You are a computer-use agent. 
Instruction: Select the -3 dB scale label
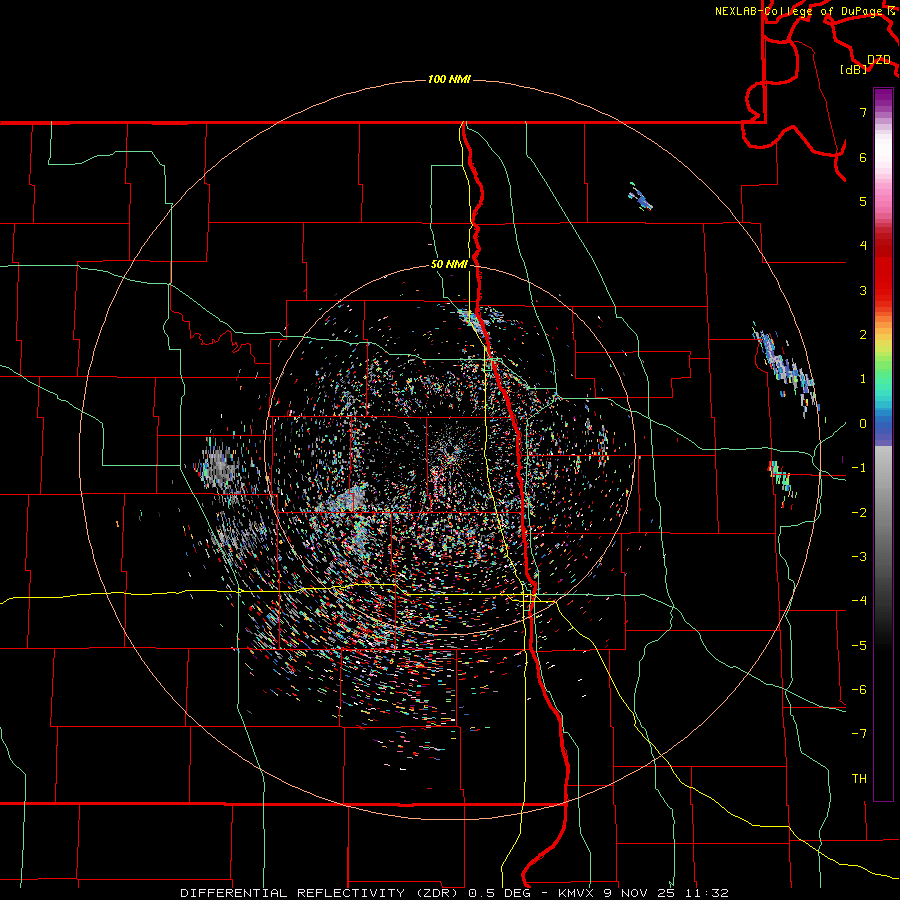click(x=859, y=557)
